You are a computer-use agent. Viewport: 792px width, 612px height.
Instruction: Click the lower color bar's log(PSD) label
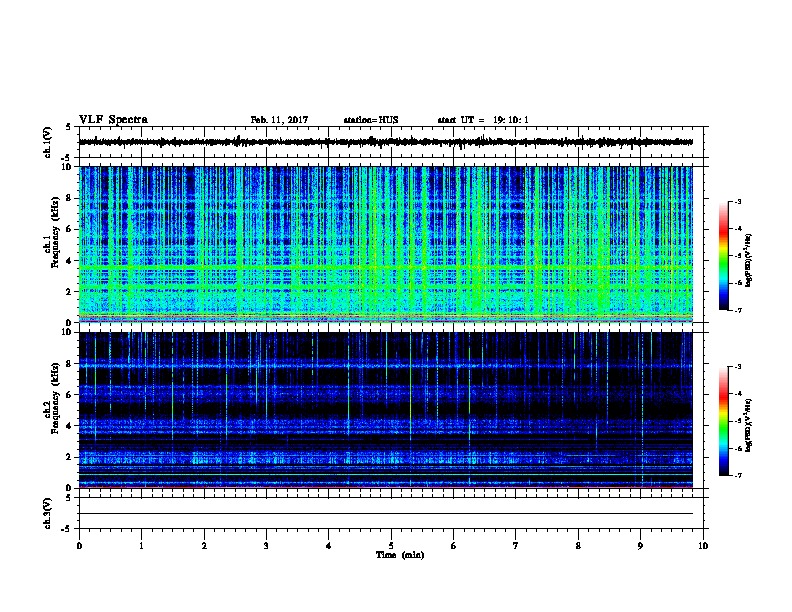pyautogui.click(x=748, y=425)
